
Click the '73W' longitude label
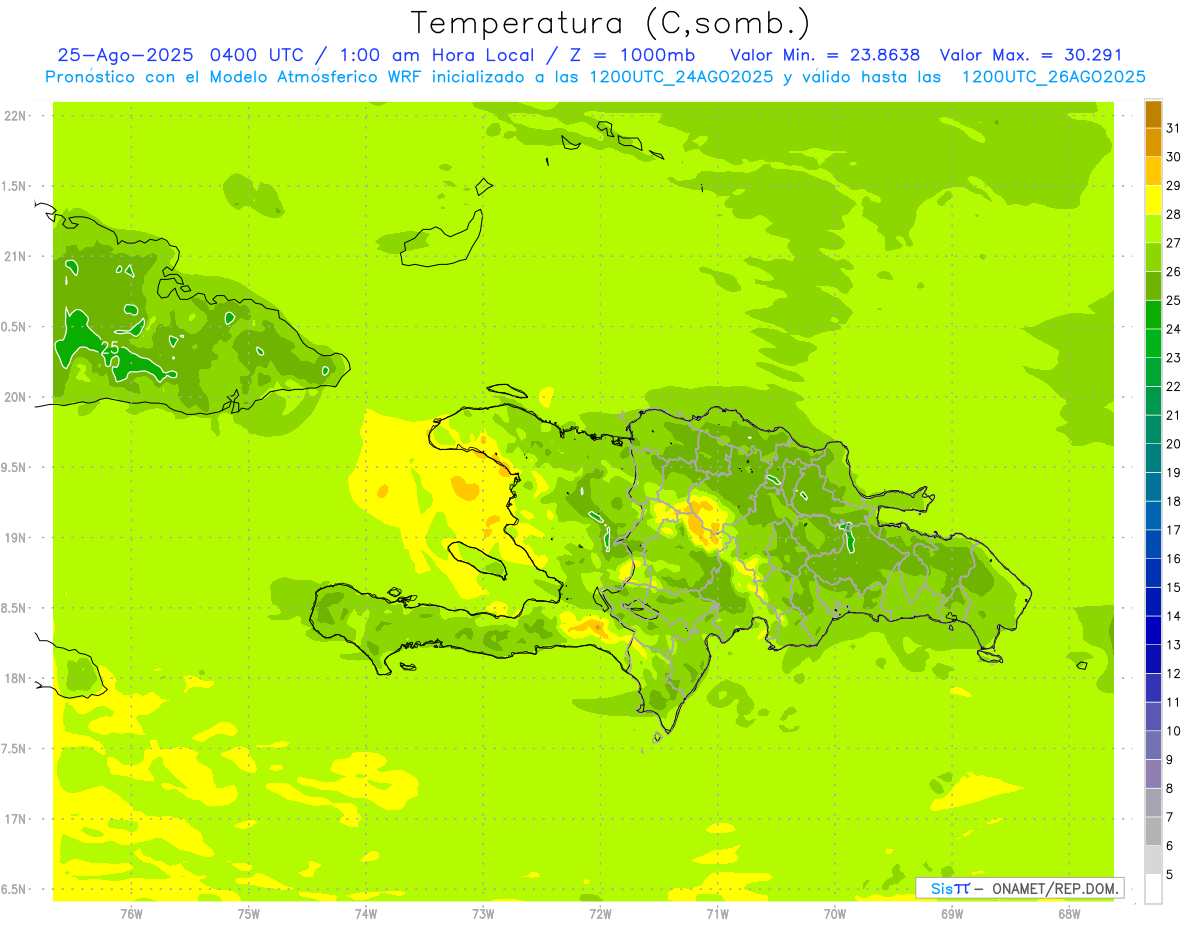(x=483, y=913)
